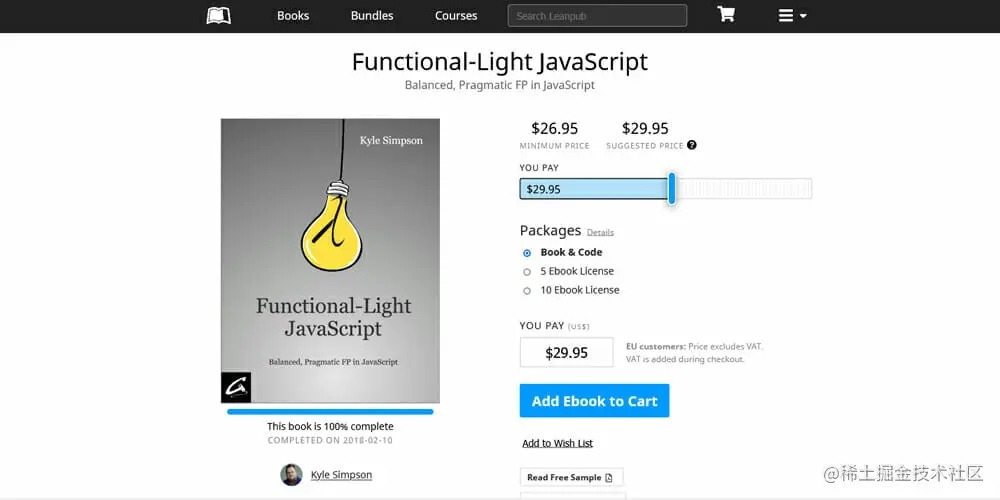Image resolution: width=1000 pixels, height=500 pixels.
Task: Click the book completion progress bar
Action: [330, 412]
